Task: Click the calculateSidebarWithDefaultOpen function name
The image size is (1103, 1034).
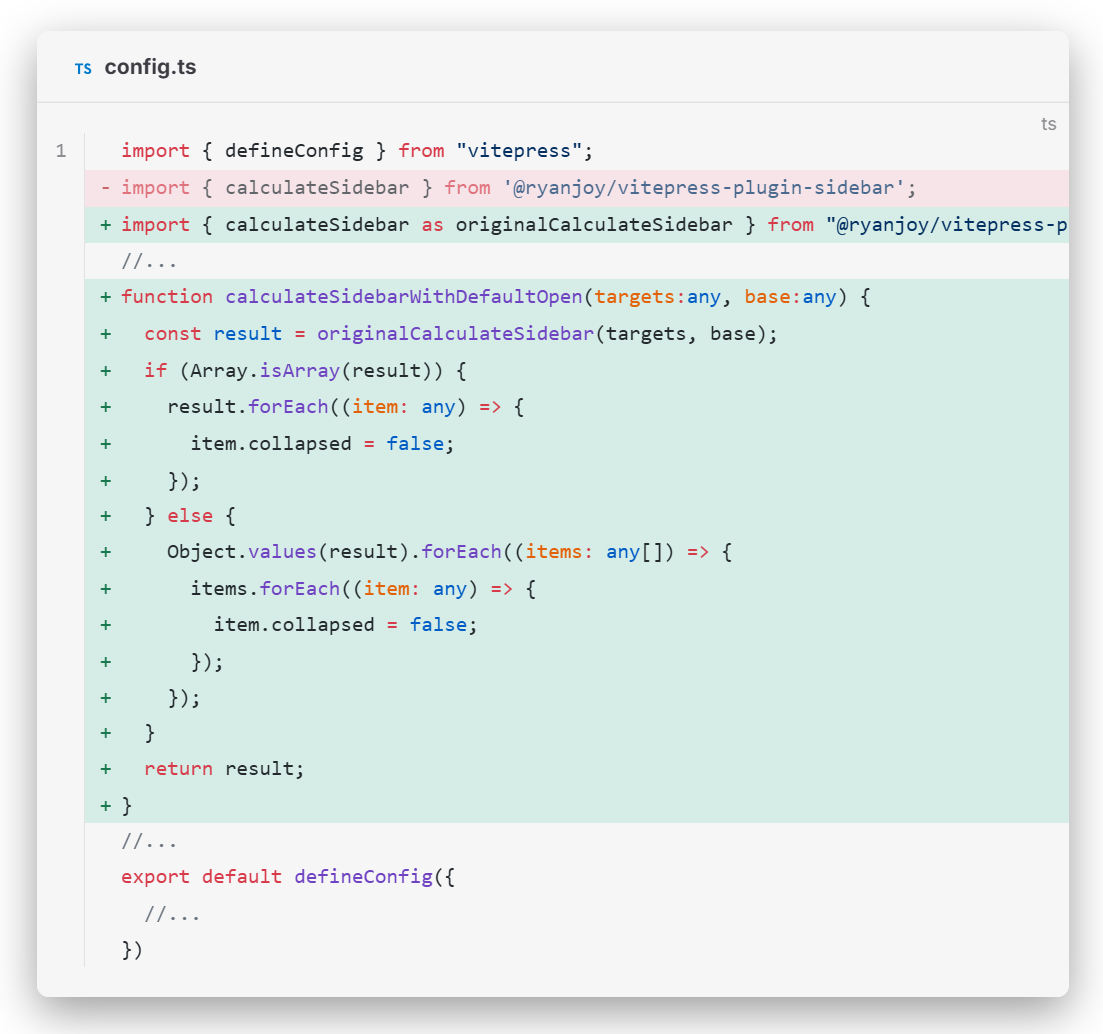Action: 404,297
